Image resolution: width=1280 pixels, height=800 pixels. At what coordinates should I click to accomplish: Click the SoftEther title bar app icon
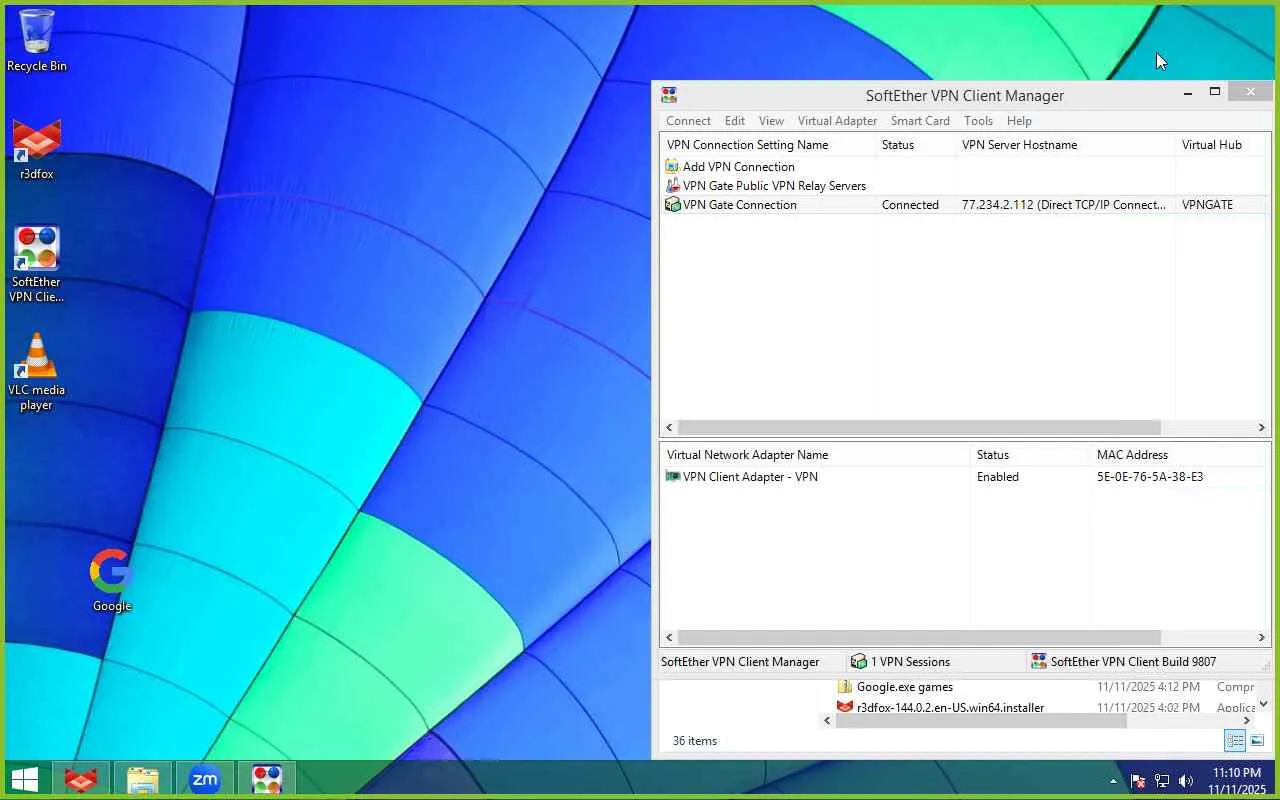669,95
